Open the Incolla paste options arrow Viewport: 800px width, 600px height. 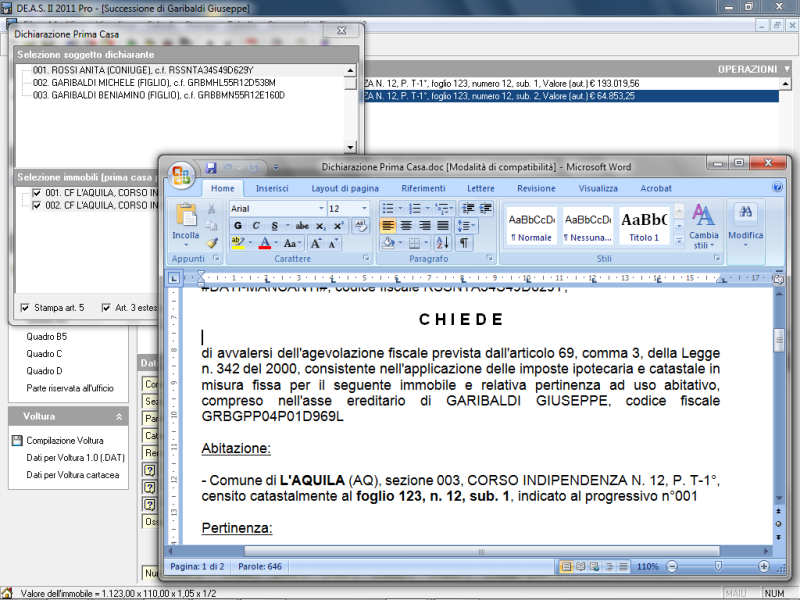(x=186, y=245)
